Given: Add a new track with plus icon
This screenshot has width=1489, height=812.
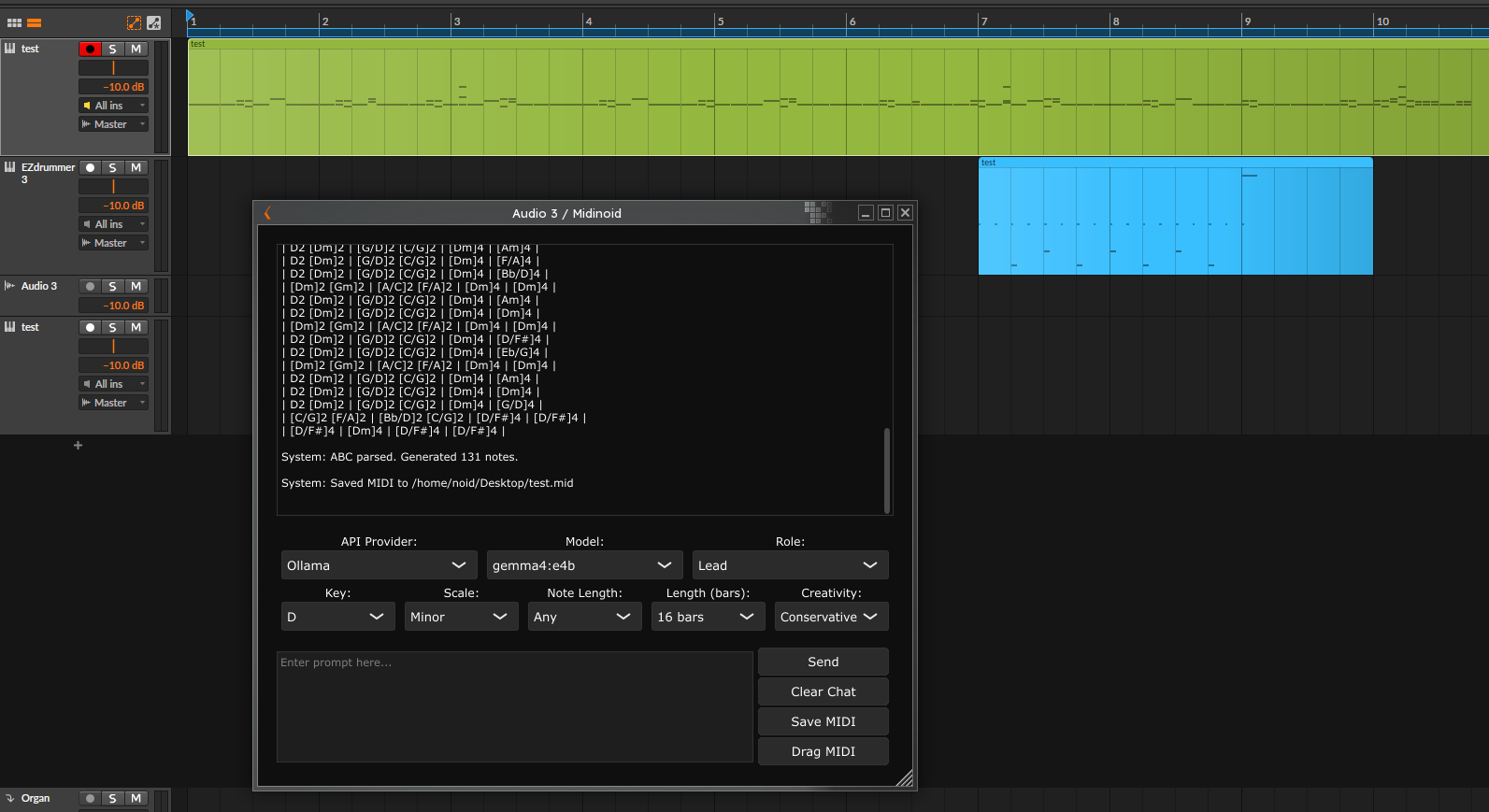Looking at the screenshot, I should pyautogui.click(x=78, y=446).
